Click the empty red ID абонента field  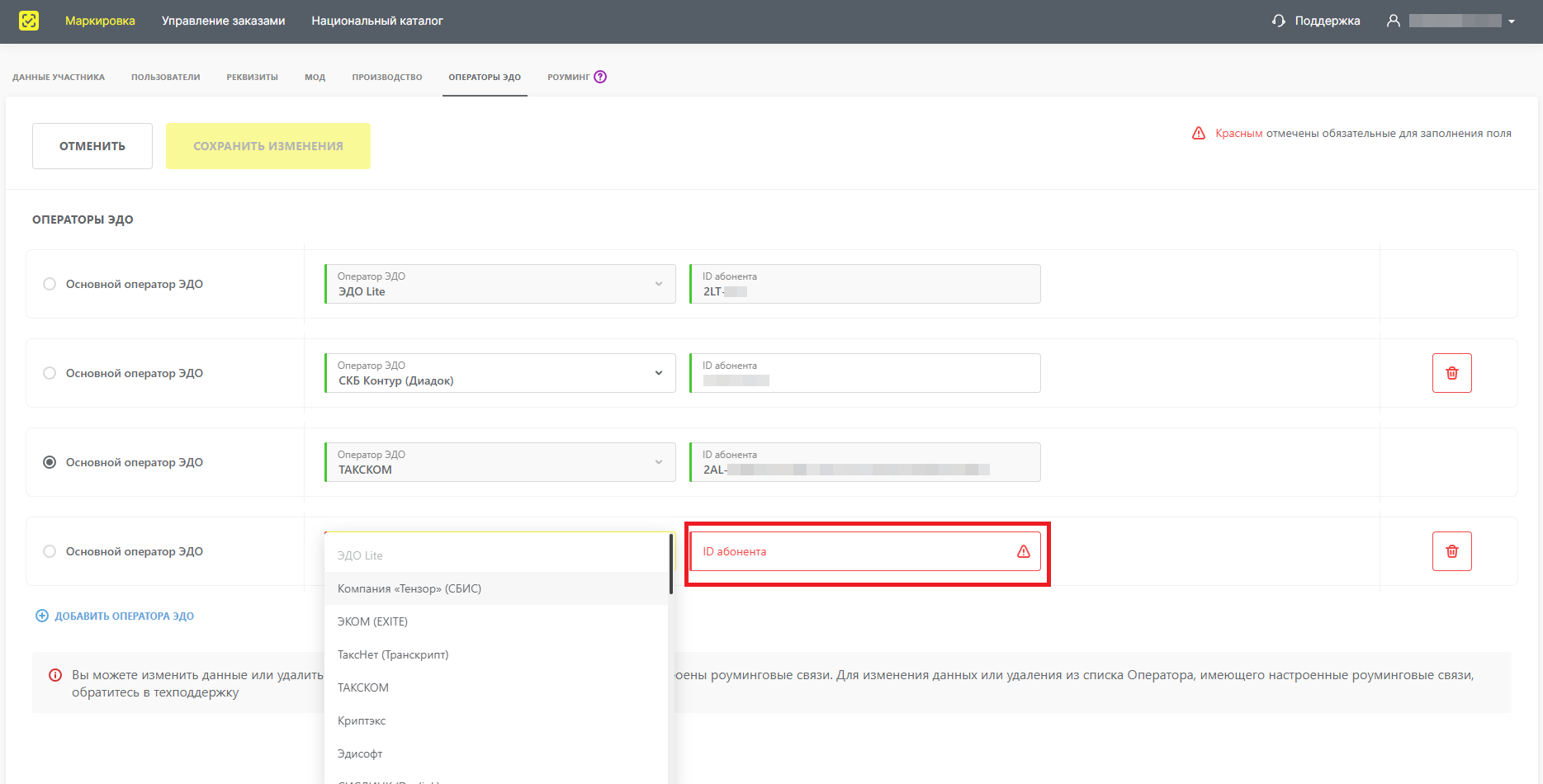pos(865,551)
